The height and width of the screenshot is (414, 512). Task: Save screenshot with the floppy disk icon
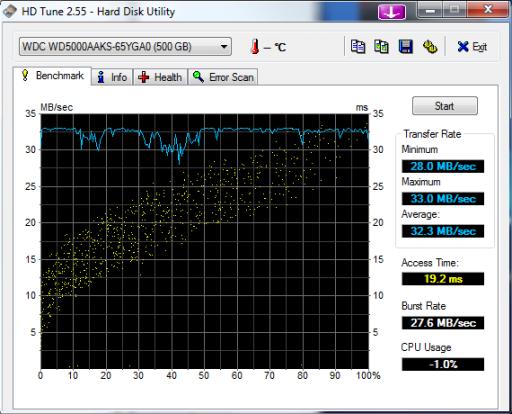click(x=406, y=47)
